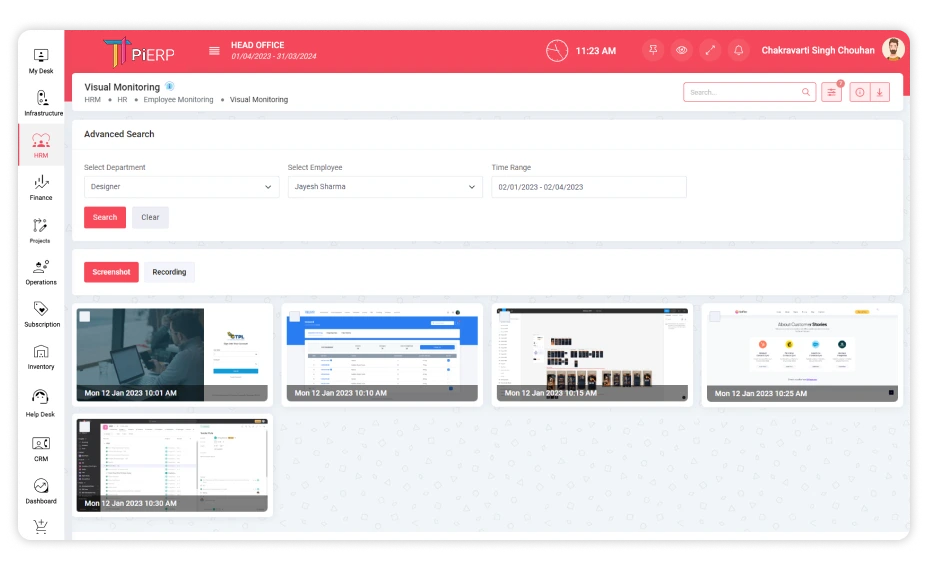Click the notification bell icon
928x571 pixels.
tap(739, 50)
